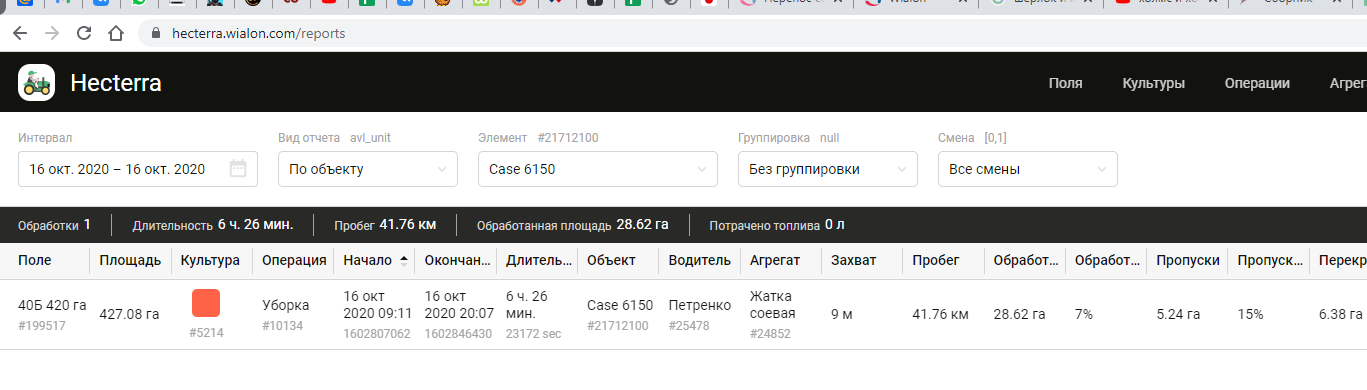Expand the Вид отчета 'По объекту' dropdown

coord(368,169)
